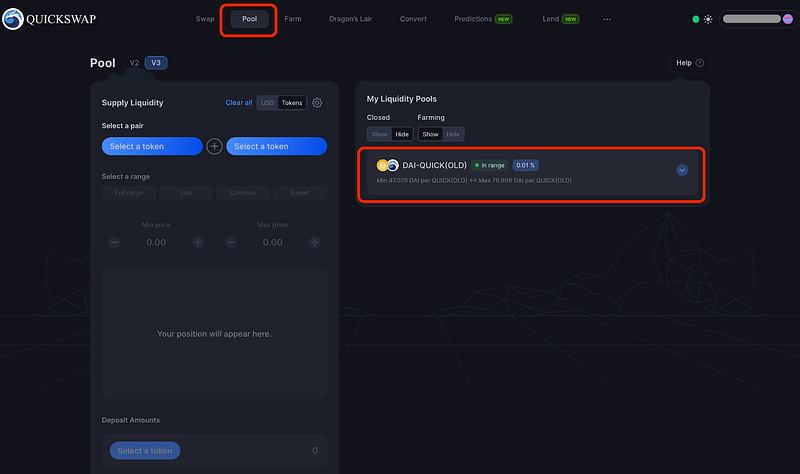Viewport: 800px width, 474px height.
Task: Click the DAI token icon
Action: 382,165
